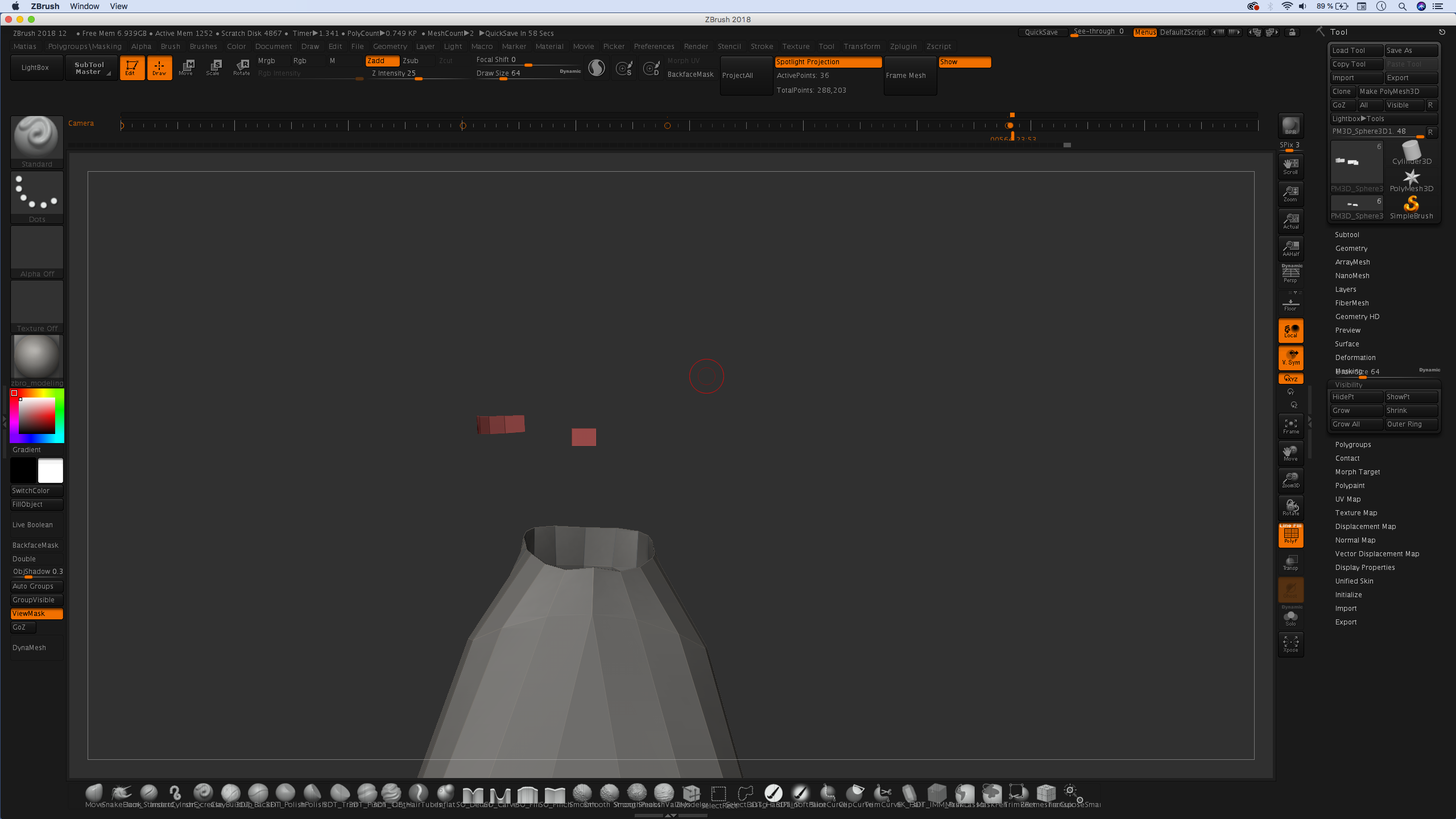Pick white secondary color swatch
The image size is (1456, 819).
pos(51,471)
